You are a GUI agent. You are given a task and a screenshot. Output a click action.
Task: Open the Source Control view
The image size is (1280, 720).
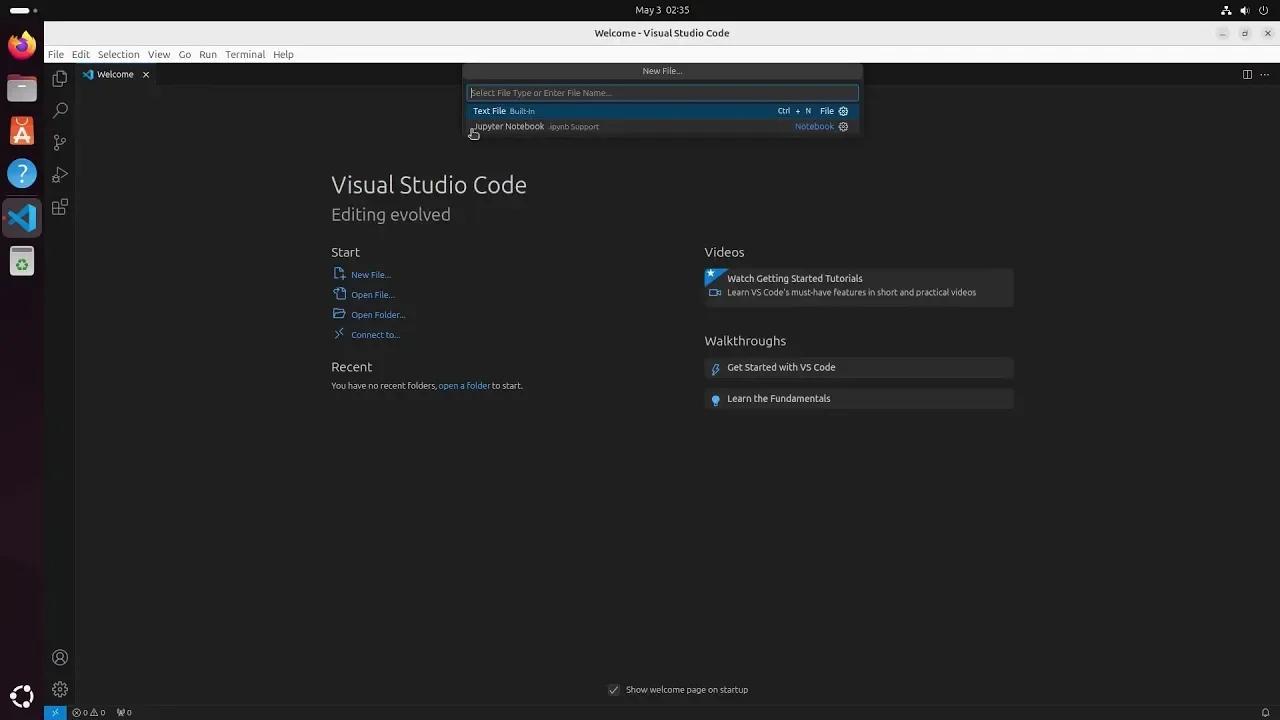point(59,142)
